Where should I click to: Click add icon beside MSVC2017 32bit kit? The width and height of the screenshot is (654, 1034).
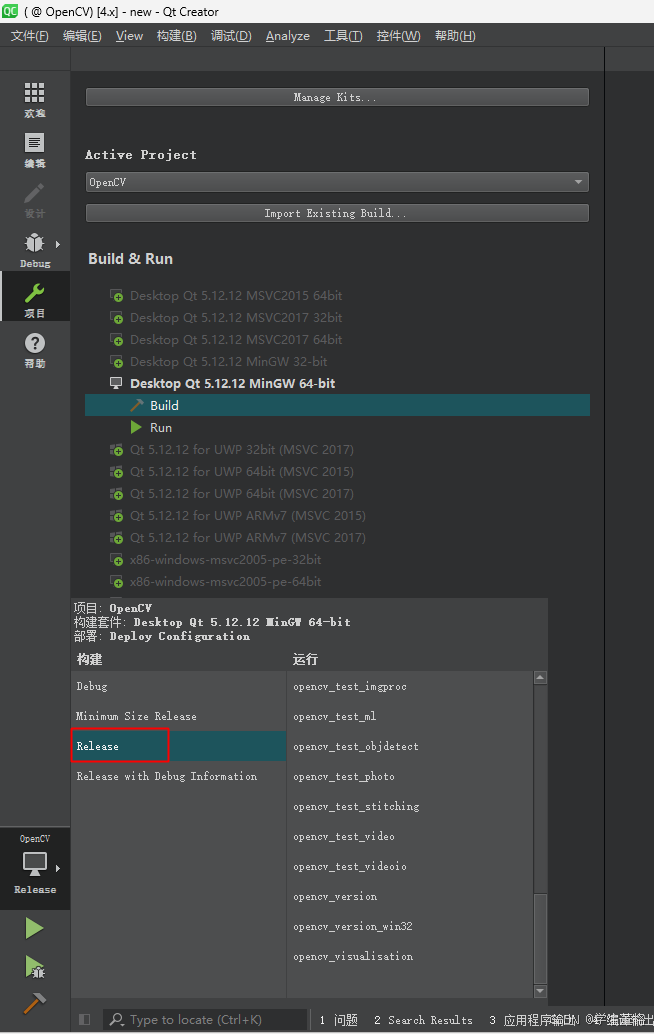click(x=116, y=318)
